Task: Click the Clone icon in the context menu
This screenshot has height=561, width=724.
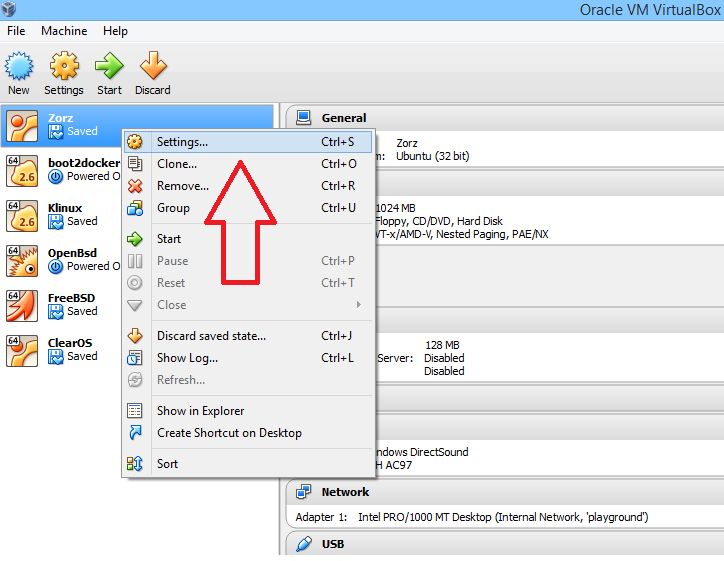Action: (135, 164)
